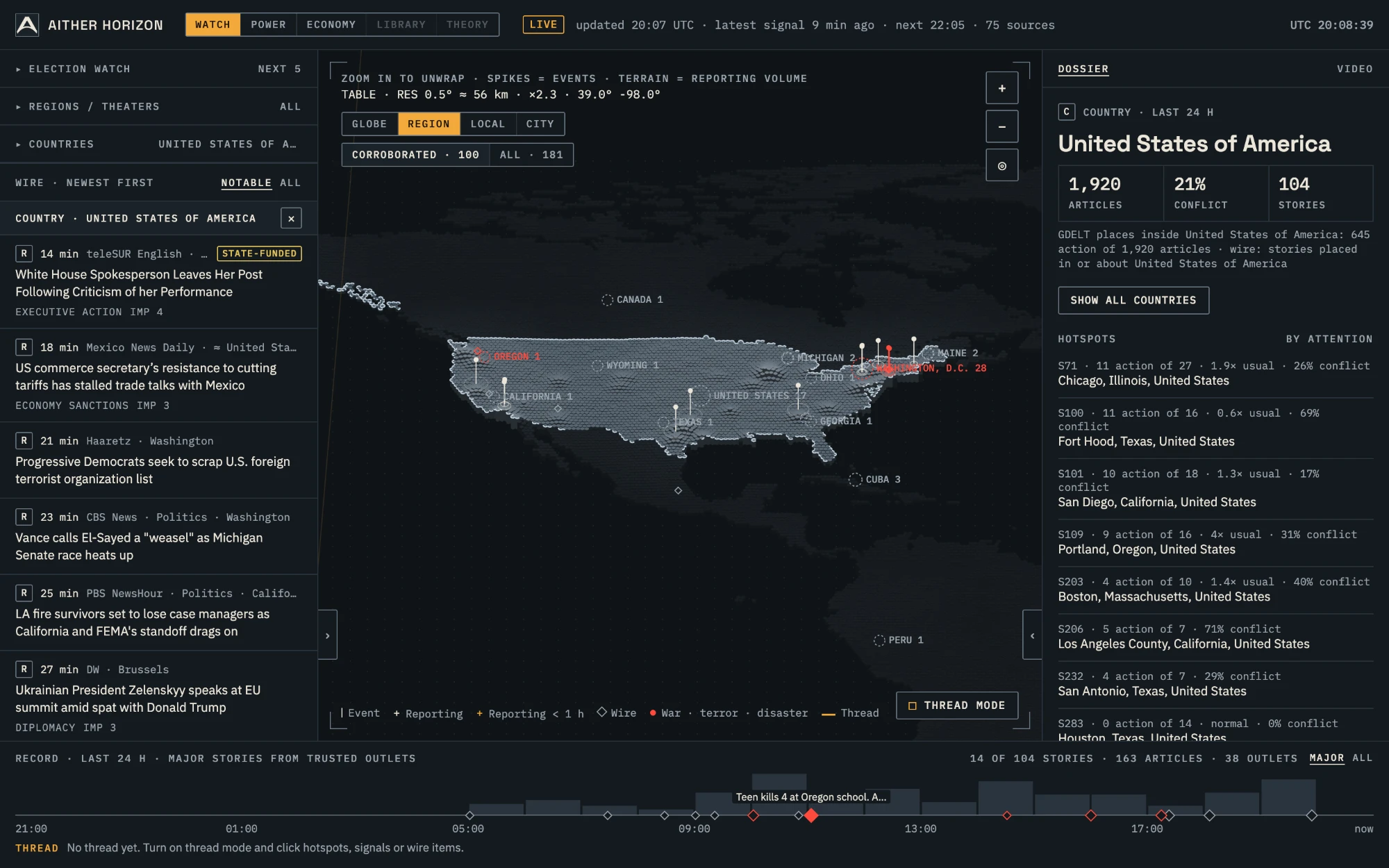
Task: Click Show All Countries button
Action: pos(1133,300)
